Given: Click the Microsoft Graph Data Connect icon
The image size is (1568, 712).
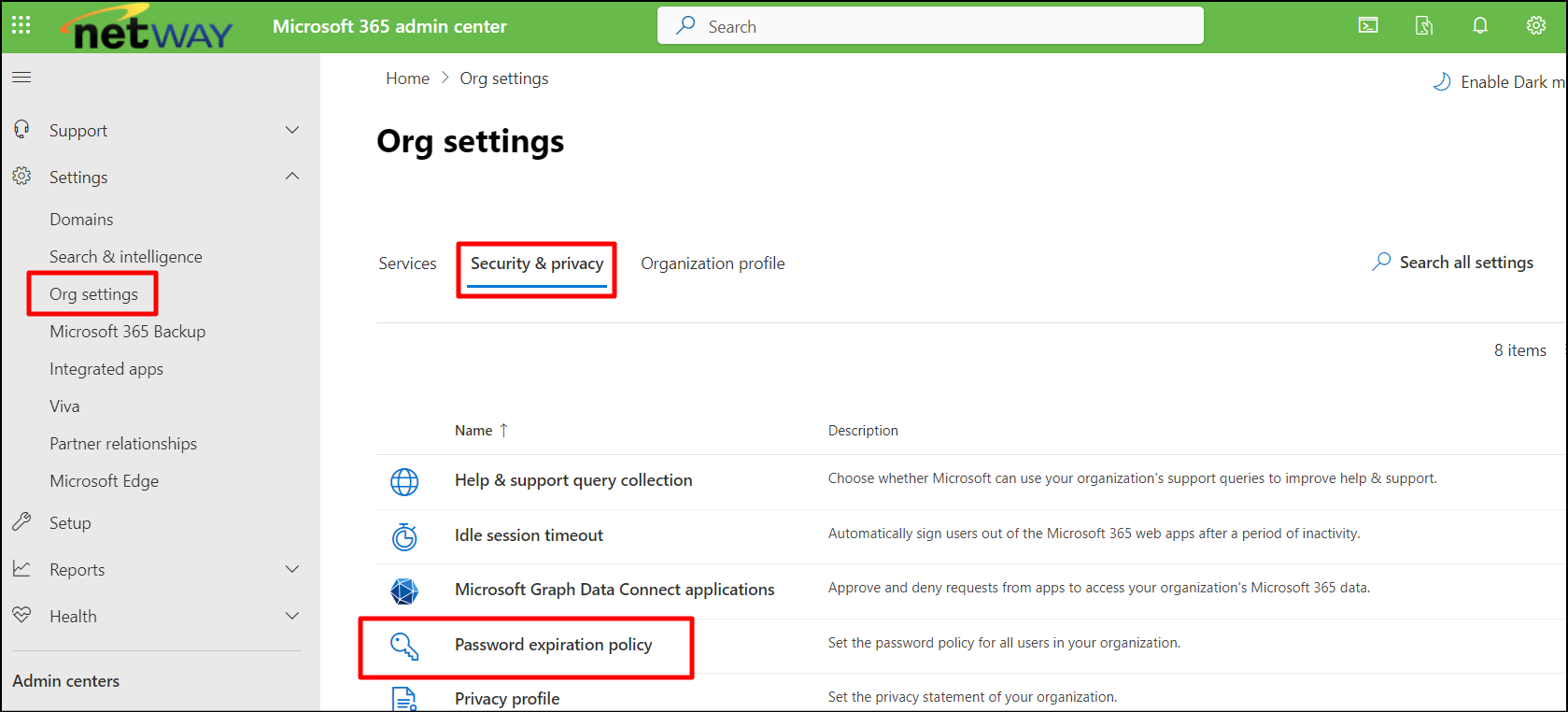Looking at the screenshot, I should (x=404, y=591).
